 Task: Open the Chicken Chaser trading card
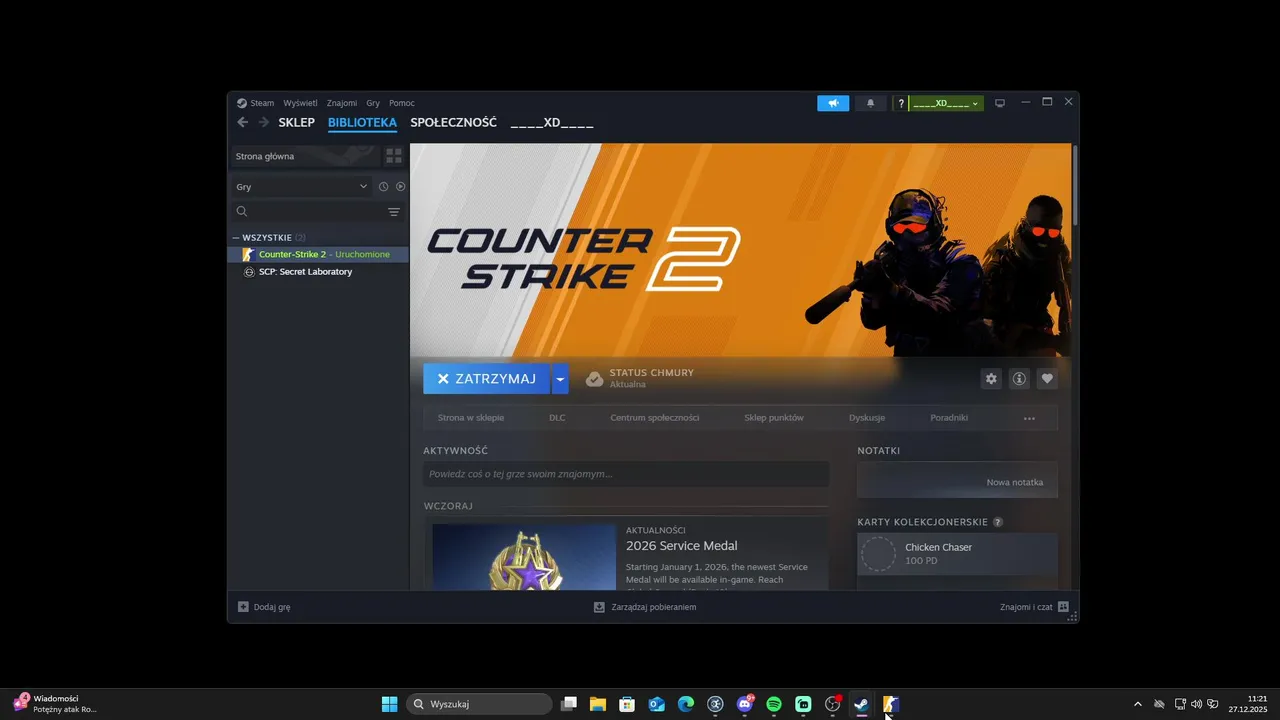[957, 554]
